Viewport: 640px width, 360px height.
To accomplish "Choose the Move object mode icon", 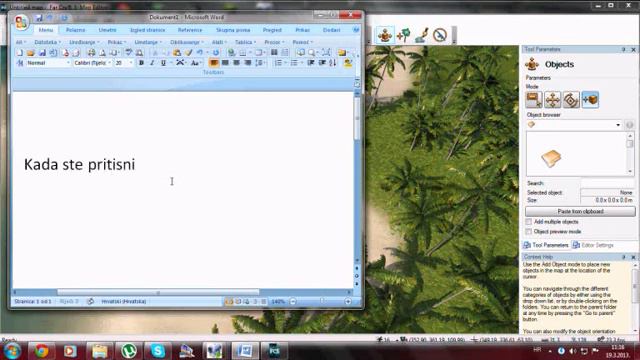I will coord(553,100).
